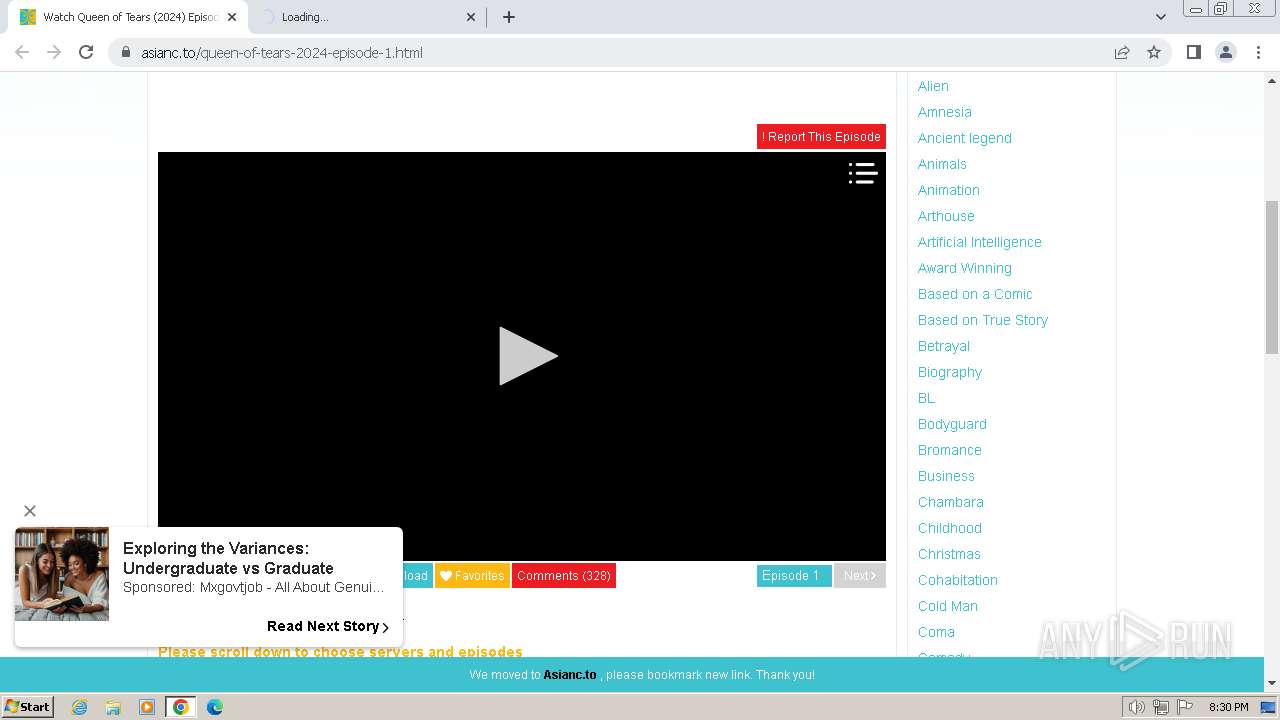Focus the address bar URL
1280x720 pixels.
click(282, 53)
